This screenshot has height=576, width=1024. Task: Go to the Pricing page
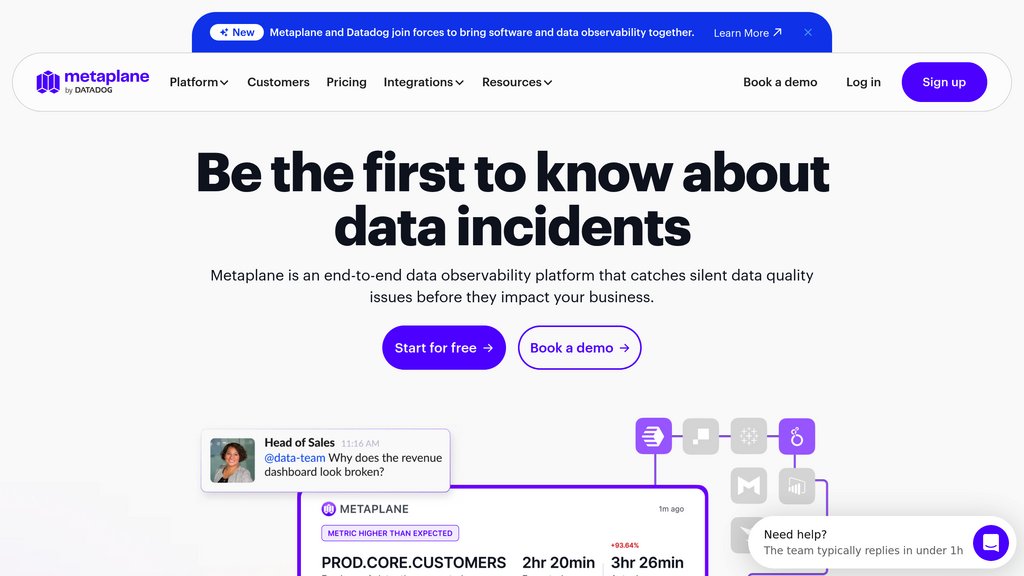pyautogui.click(x=346, y=82)
